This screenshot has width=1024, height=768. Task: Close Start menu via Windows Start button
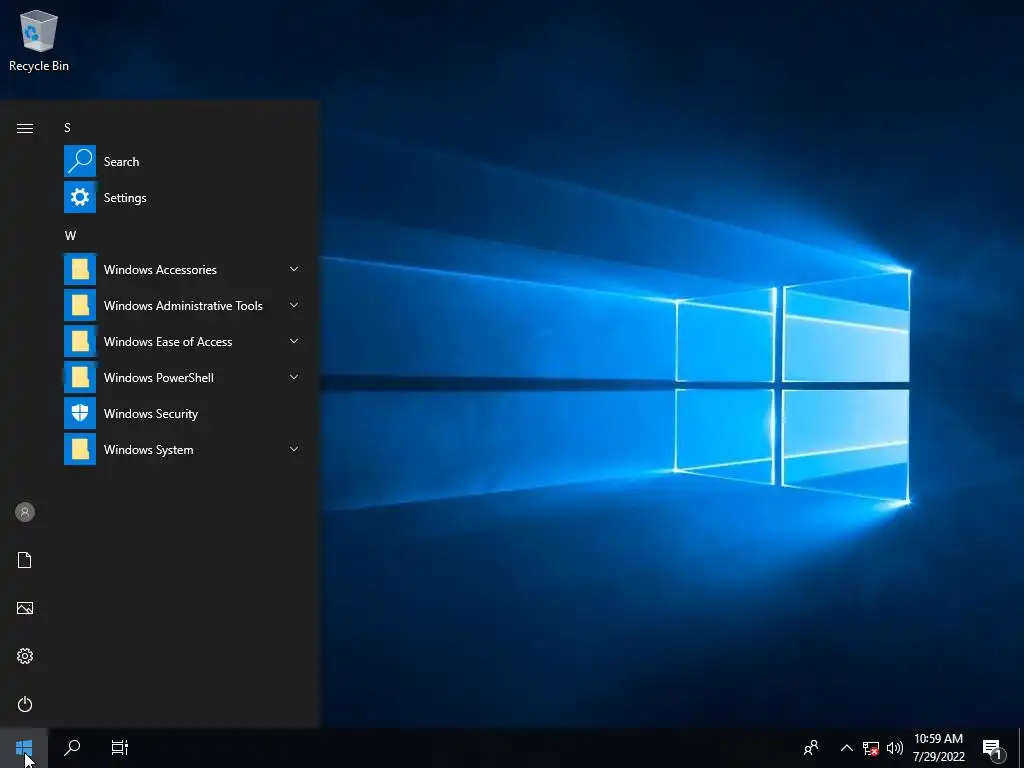24,748
